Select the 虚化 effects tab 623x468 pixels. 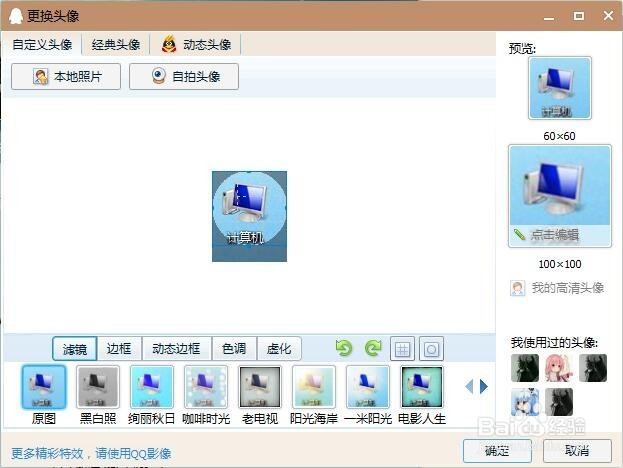click(279, 349)
